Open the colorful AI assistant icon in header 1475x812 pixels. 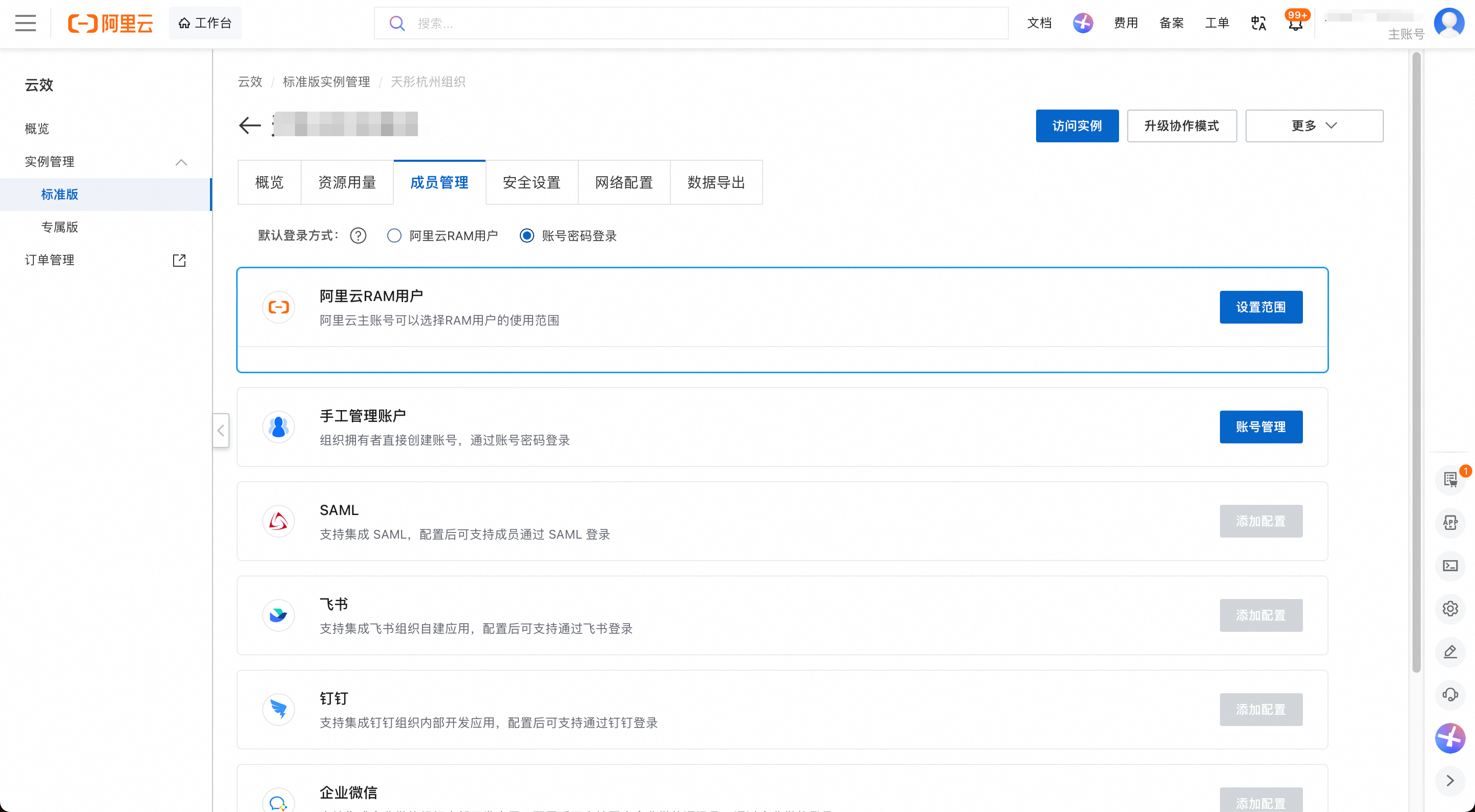click(1082, 23)
